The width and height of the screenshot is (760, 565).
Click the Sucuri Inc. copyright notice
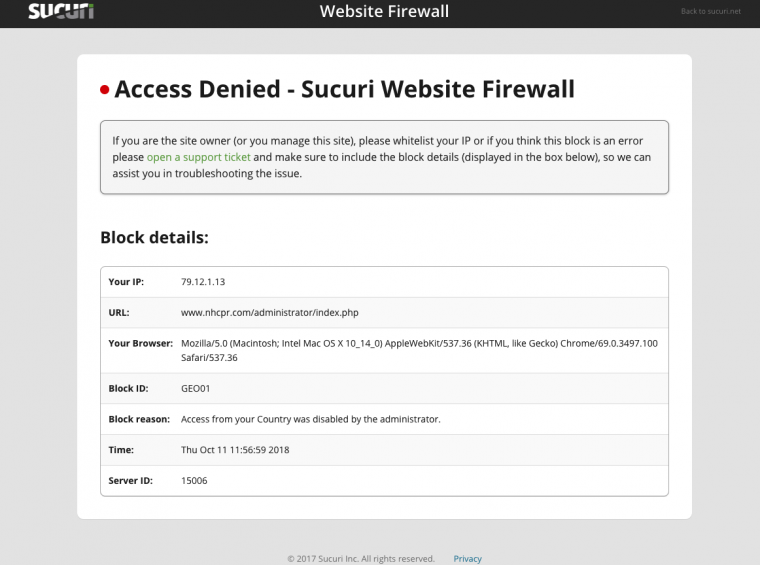click(x=360, y=559)
